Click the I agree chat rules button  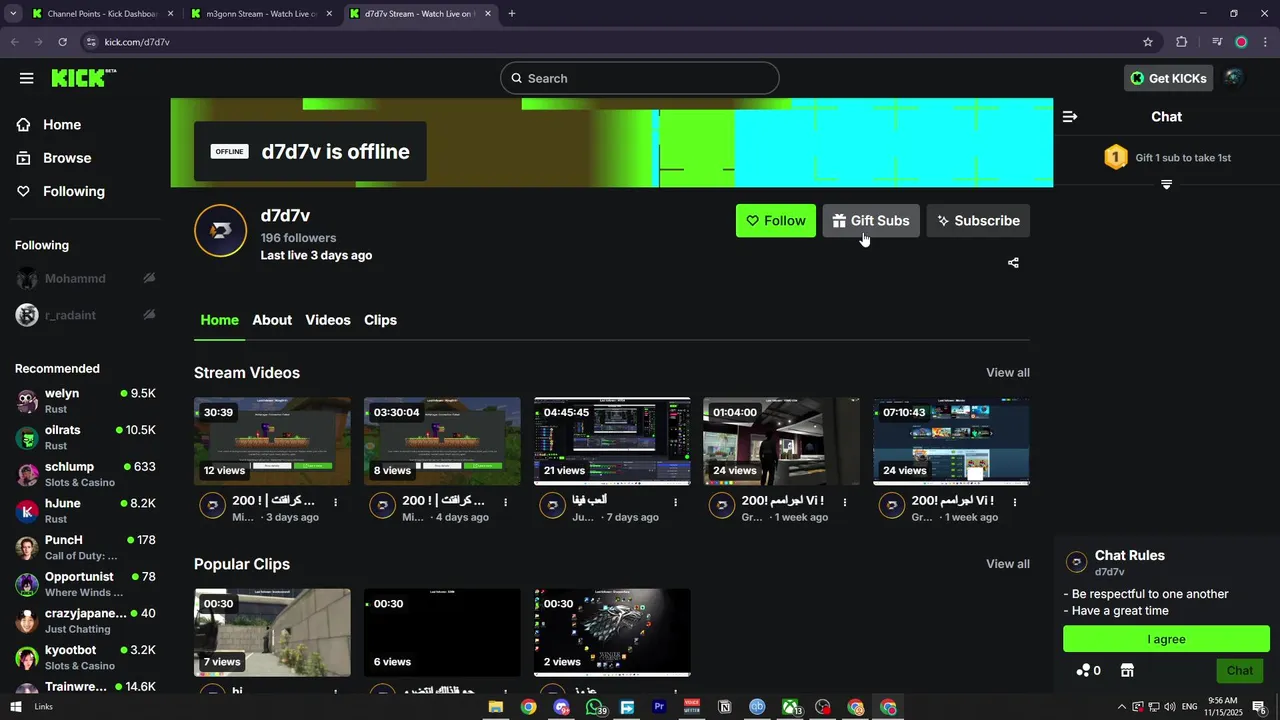1166,639
